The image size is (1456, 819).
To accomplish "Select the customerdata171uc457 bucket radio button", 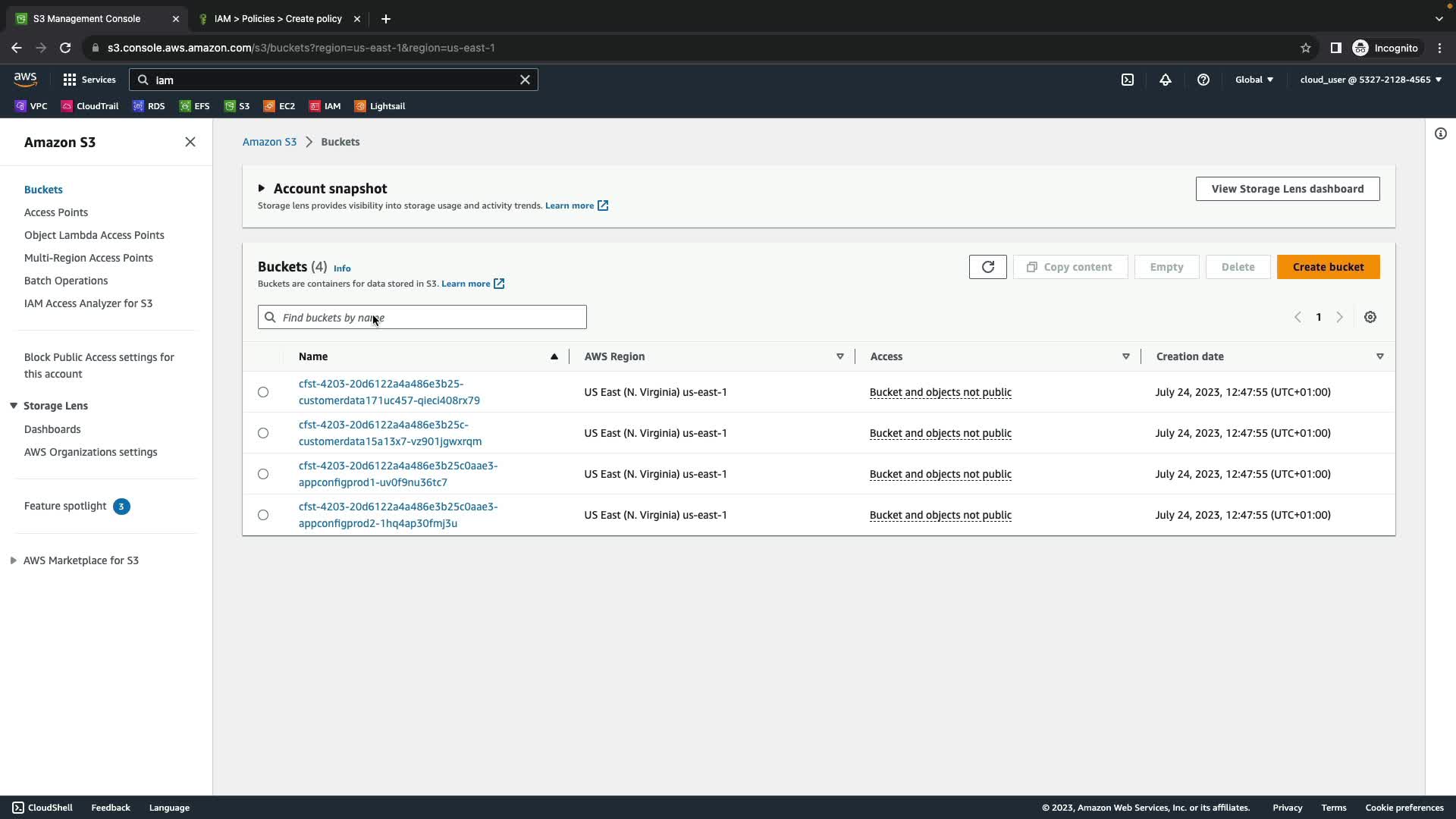I will point(263,392).
